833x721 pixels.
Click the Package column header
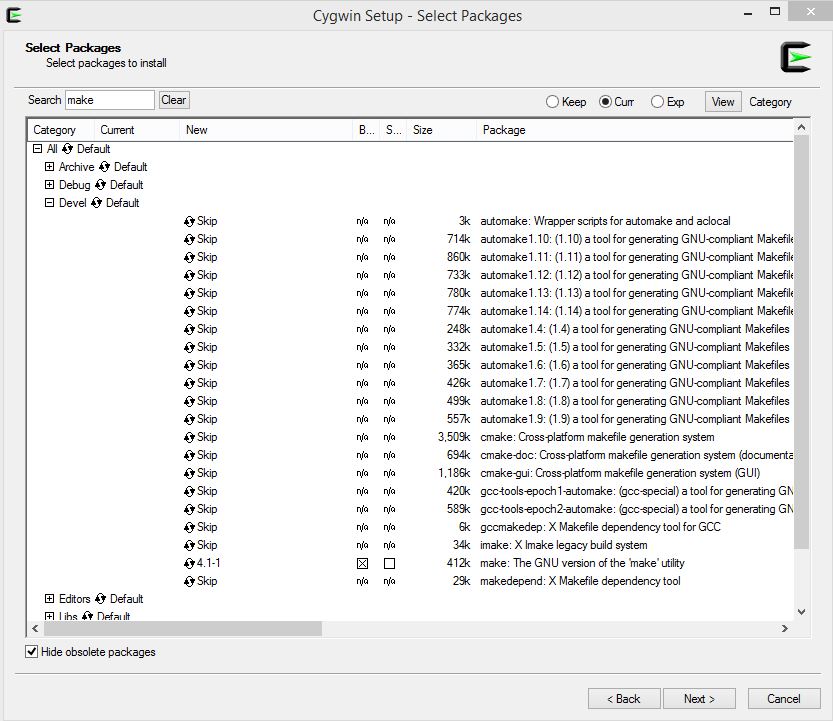click(x=504, y=130)
